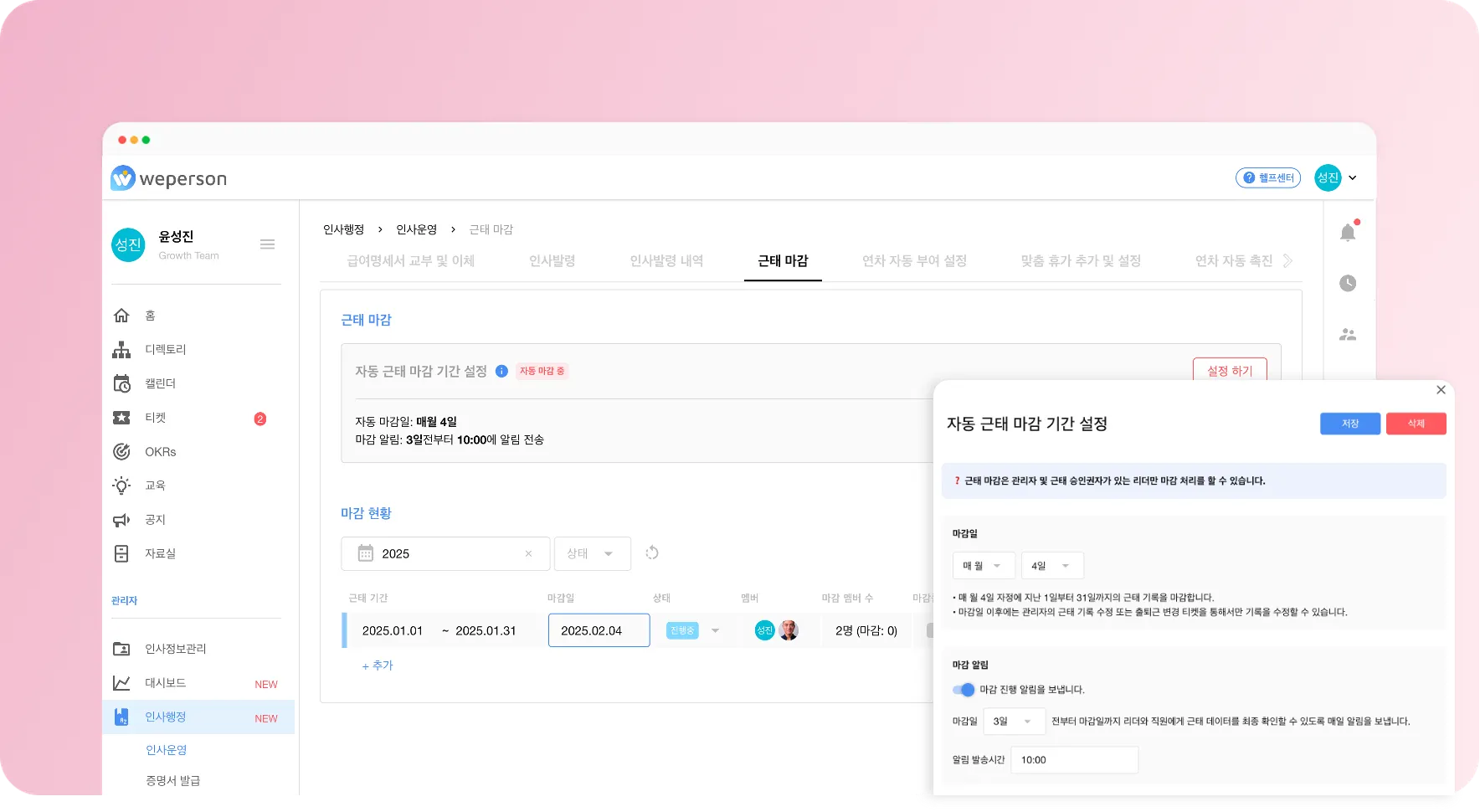Open the people icon in right rail
Viewport: 1480px width, 812px height.
[x=1348, y=335]
